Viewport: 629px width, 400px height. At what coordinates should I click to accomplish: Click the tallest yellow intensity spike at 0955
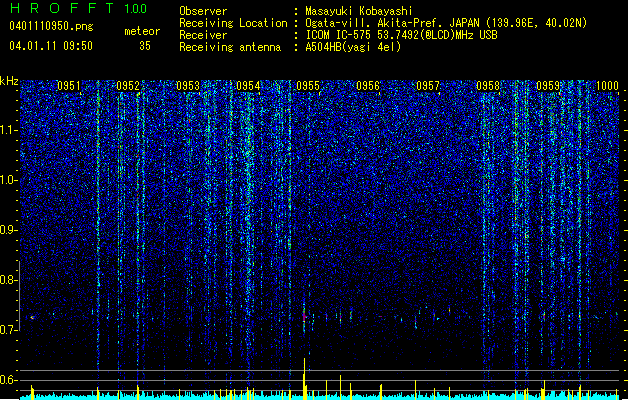[x=304, y=377]
